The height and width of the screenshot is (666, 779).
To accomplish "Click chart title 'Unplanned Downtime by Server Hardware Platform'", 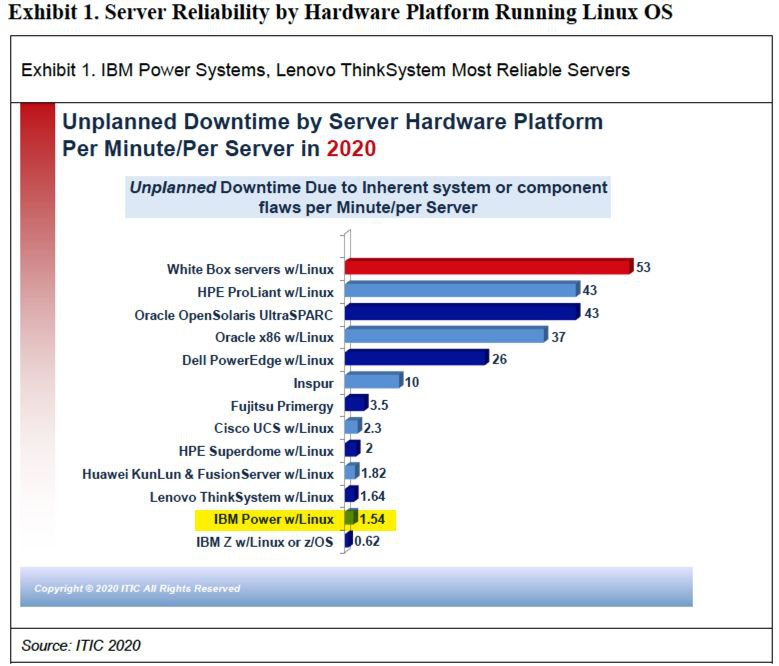I will tap(332, 122).
